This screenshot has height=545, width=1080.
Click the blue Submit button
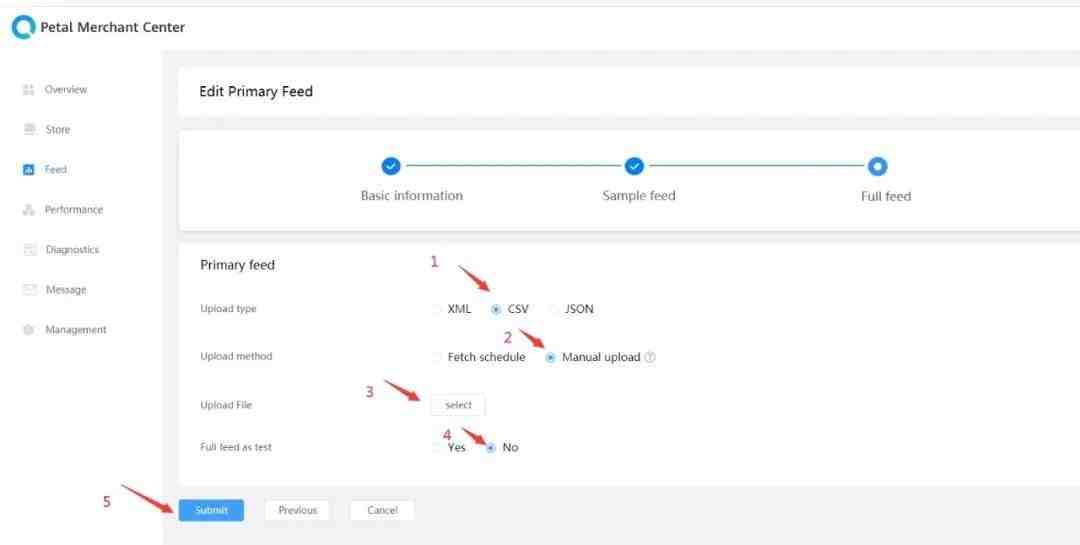(211, 511)
